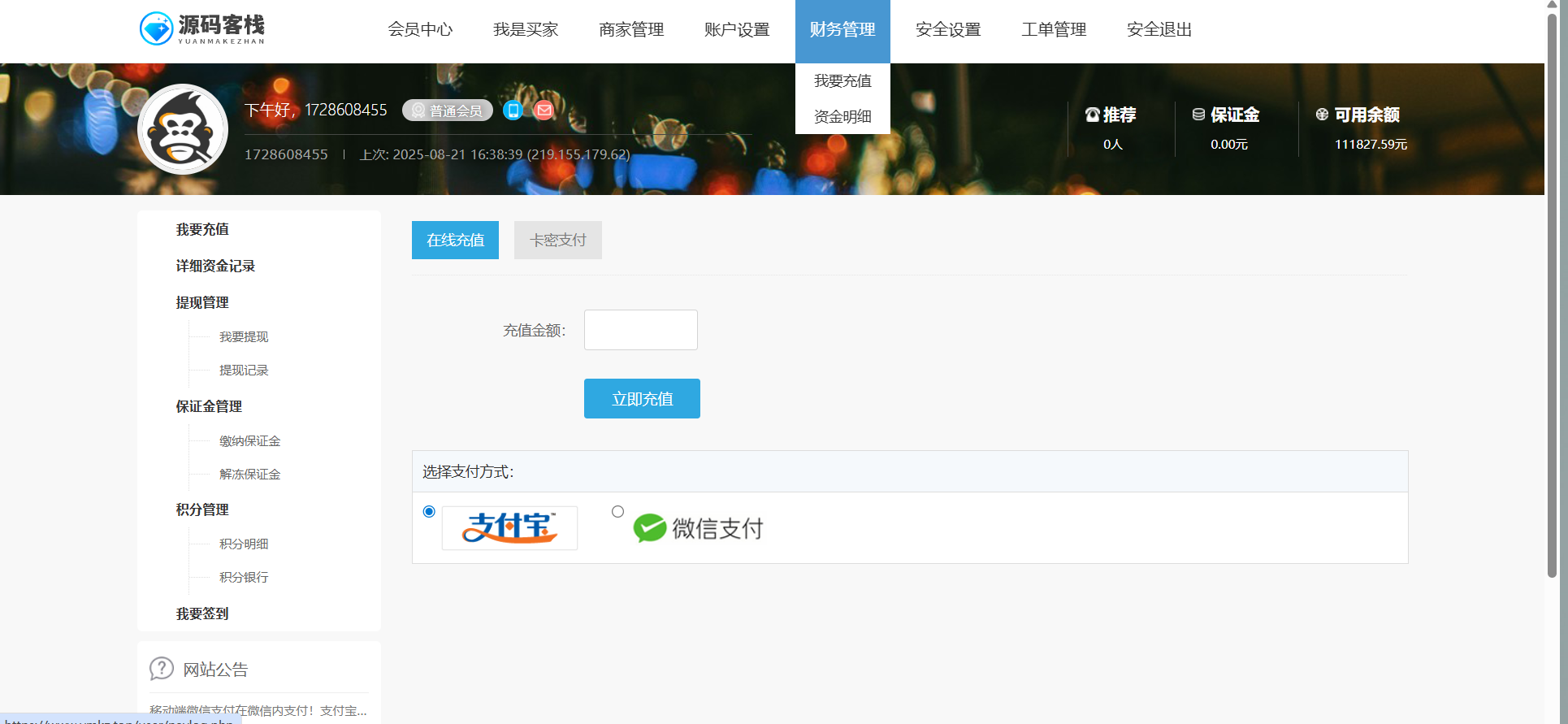1568x724 pixels.
Task: Click the 保证金 coins icon
Action: coord(1198,115)
